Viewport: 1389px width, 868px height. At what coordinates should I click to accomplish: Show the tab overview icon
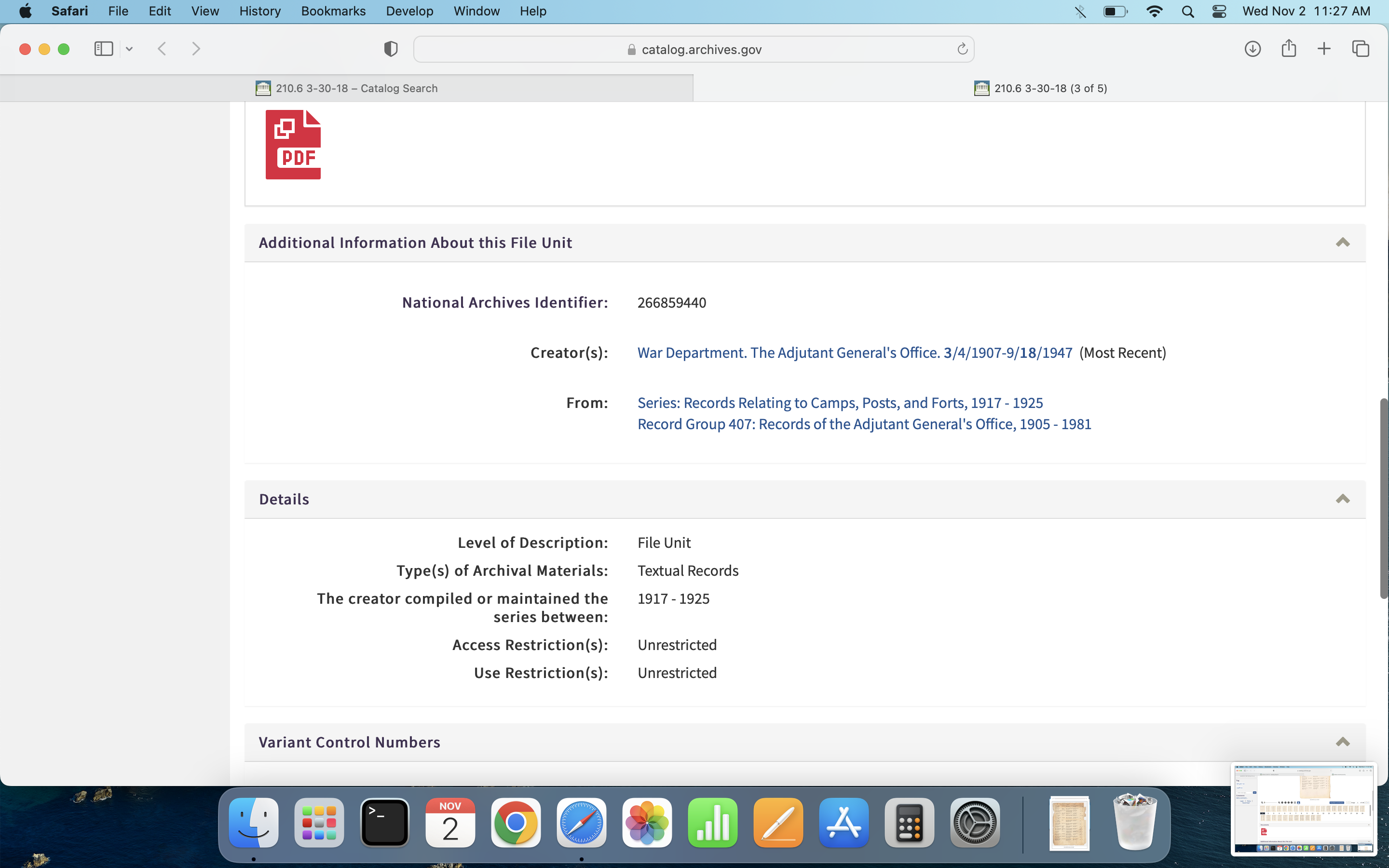(x=1360, y=49)
